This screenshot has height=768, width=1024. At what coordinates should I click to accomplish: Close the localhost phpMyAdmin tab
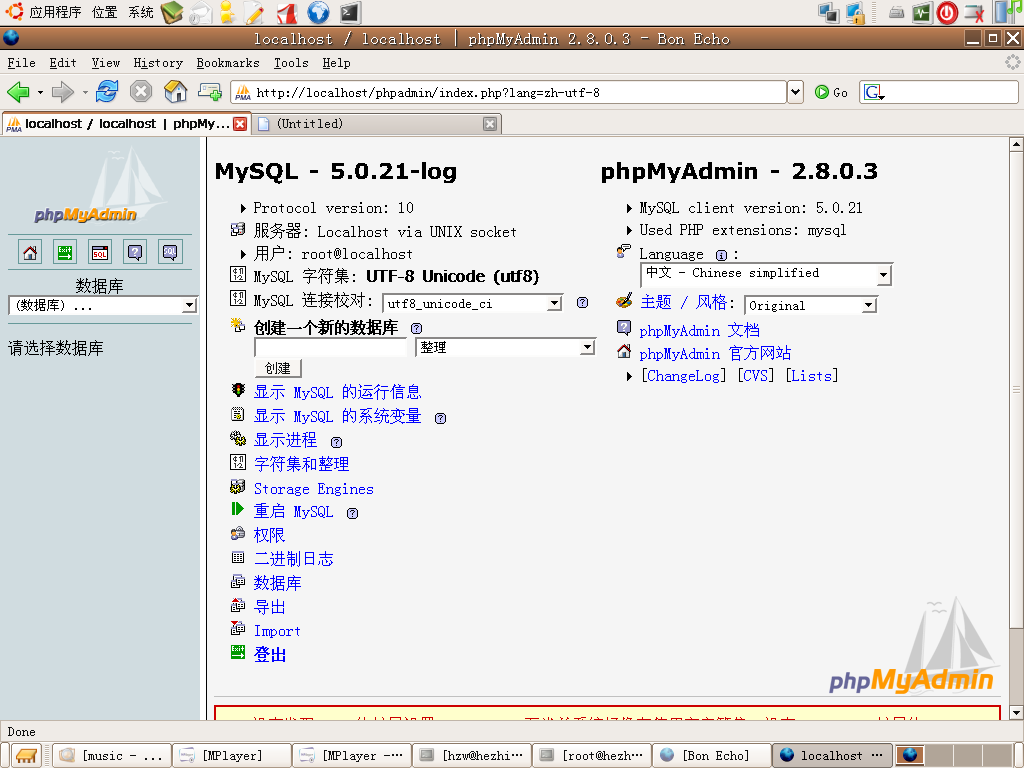(240, 123)
